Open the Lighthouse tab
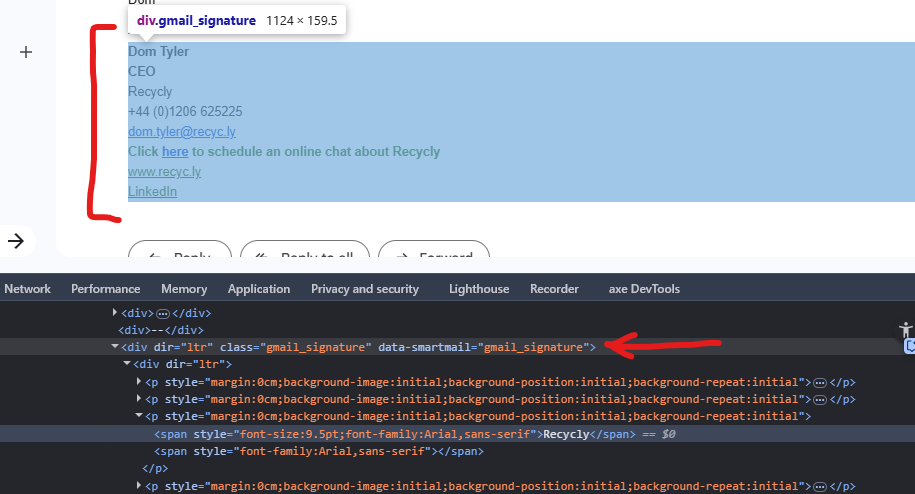 click(x=479, y=289)
